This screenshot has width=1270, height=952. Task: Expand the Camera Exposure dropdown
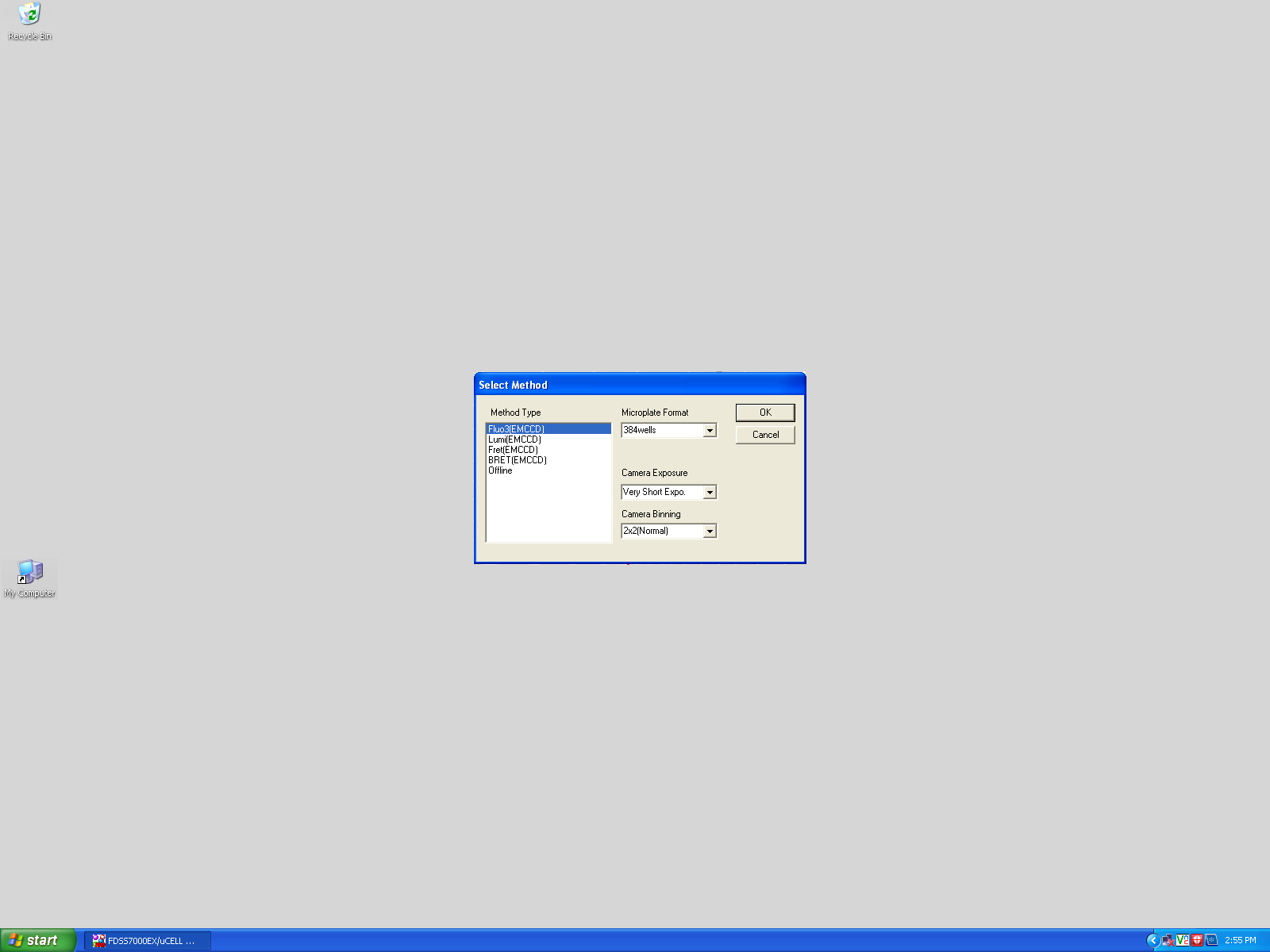(669, 492)
